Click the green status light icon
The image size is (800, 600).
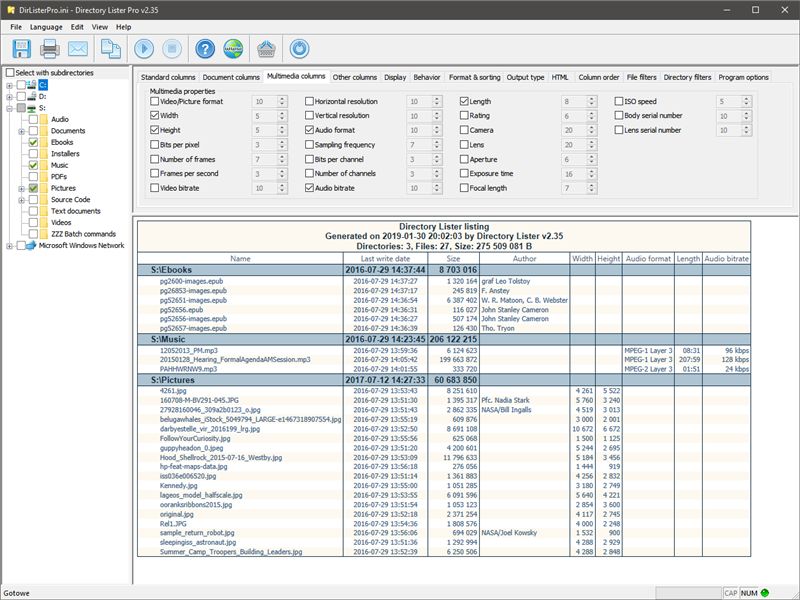tap(765, 593)
